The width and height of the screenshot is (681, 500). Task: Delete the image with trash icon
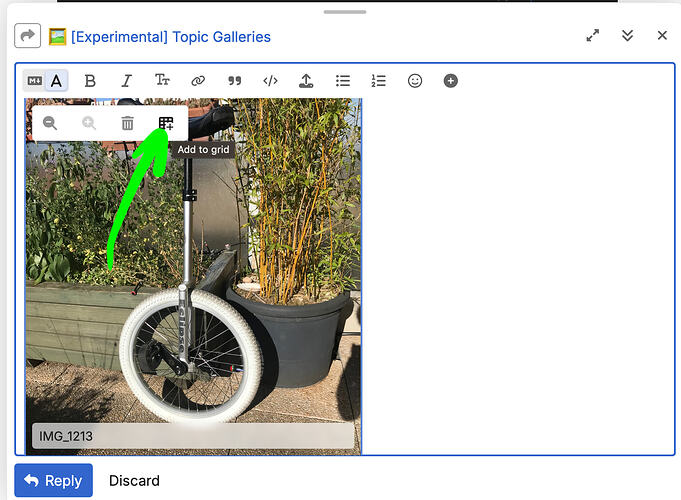click(x=127, y=123)
